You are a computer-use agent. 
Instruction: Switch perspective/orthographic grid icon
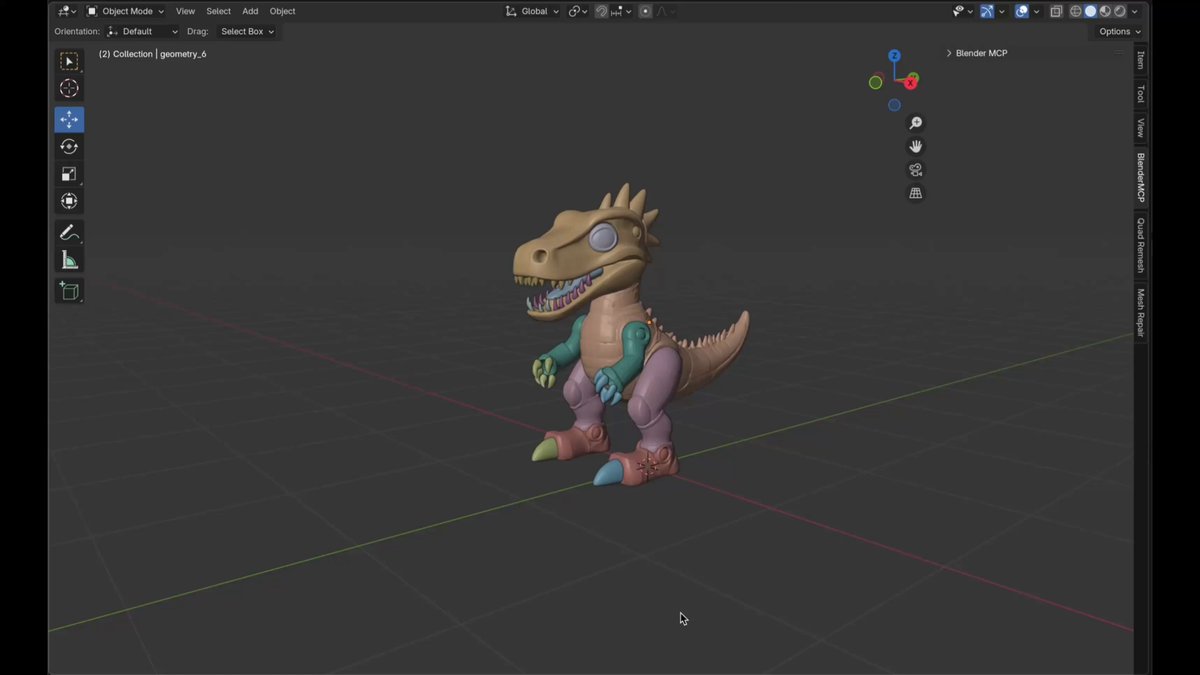point(915,193)
